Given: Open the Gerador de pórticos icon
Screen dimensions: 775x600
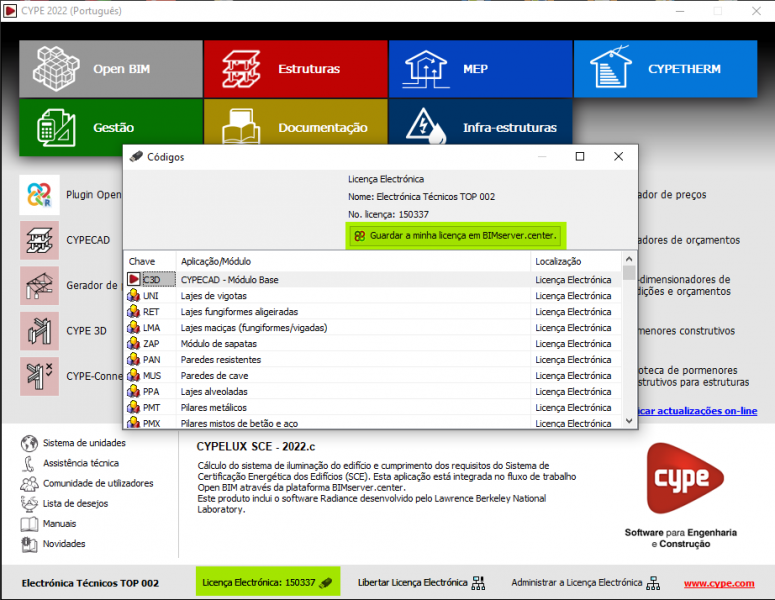Looking at the screenshot, I should coord(39,286).
